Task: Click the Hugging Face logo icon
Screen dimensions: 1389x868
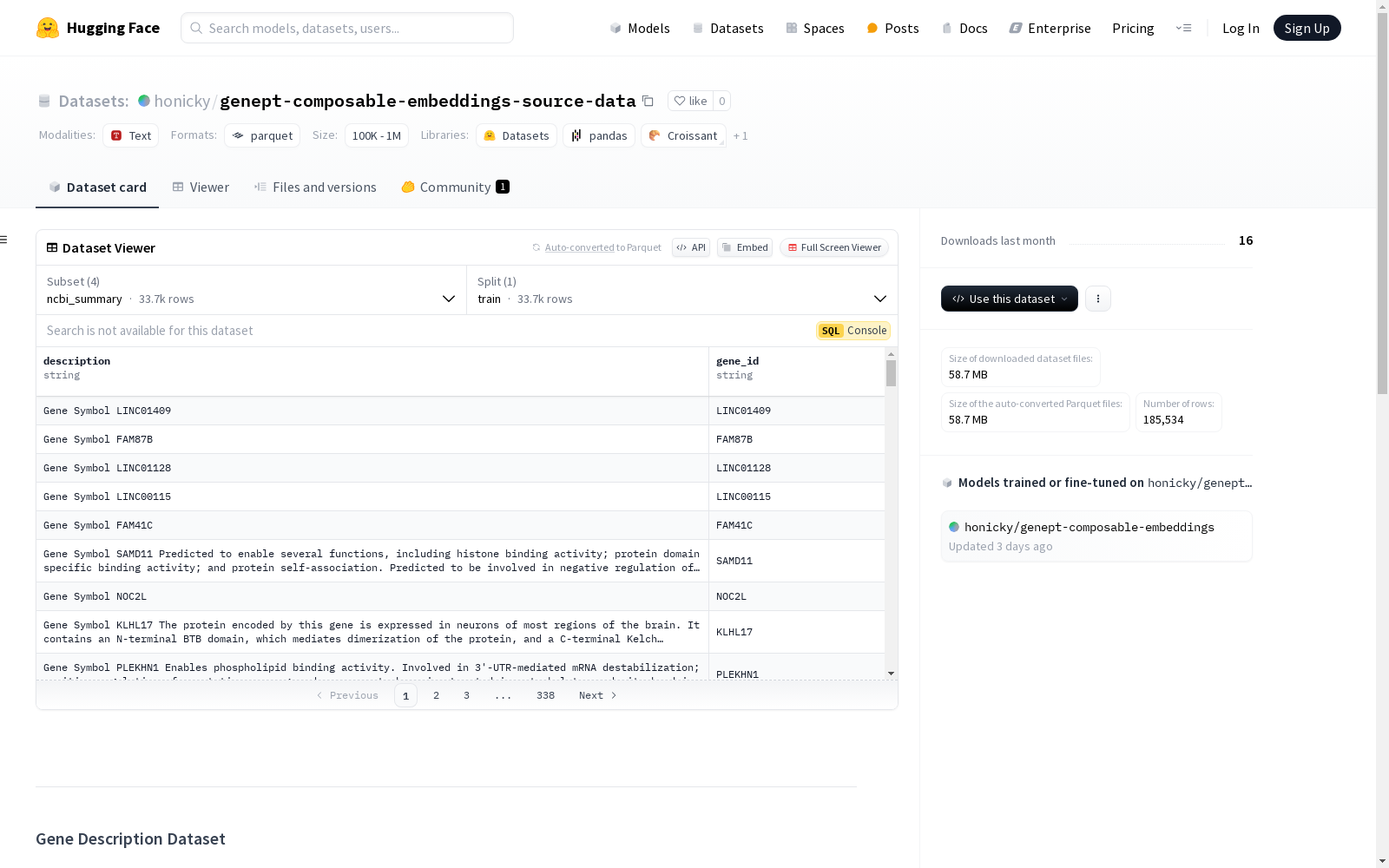Action: click(x=48, y=28)
